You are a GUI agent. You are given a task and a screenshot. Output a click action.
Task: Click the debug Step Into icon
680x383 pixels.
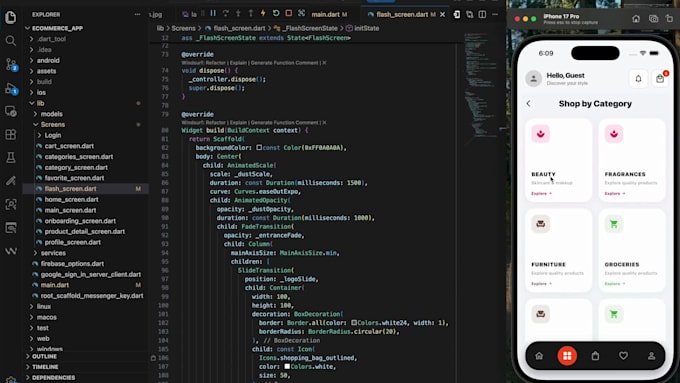238,14
